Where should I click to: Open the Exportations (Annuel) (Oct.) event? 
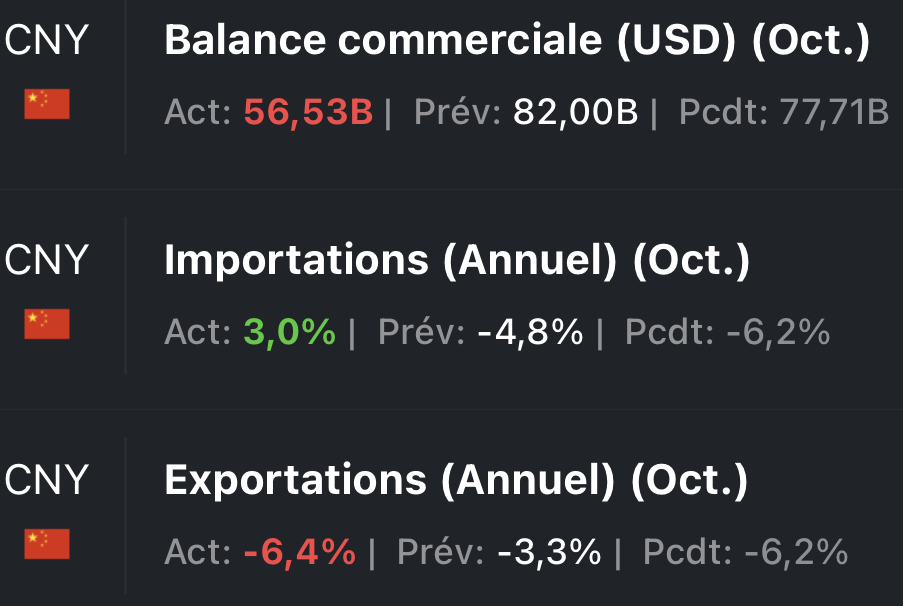coord(456,481)
